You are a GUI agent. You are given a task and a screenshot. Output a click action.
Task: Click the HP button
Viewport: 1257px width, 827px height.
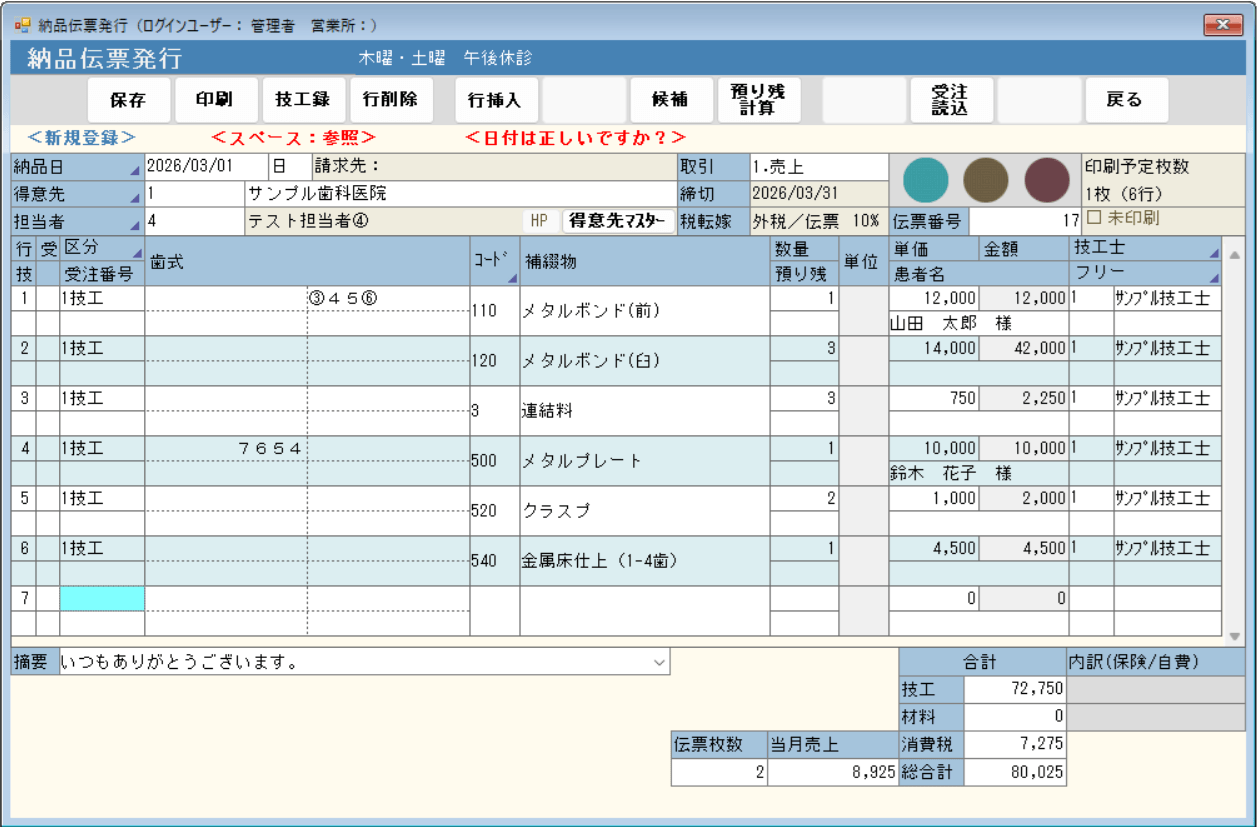[539, 221]
